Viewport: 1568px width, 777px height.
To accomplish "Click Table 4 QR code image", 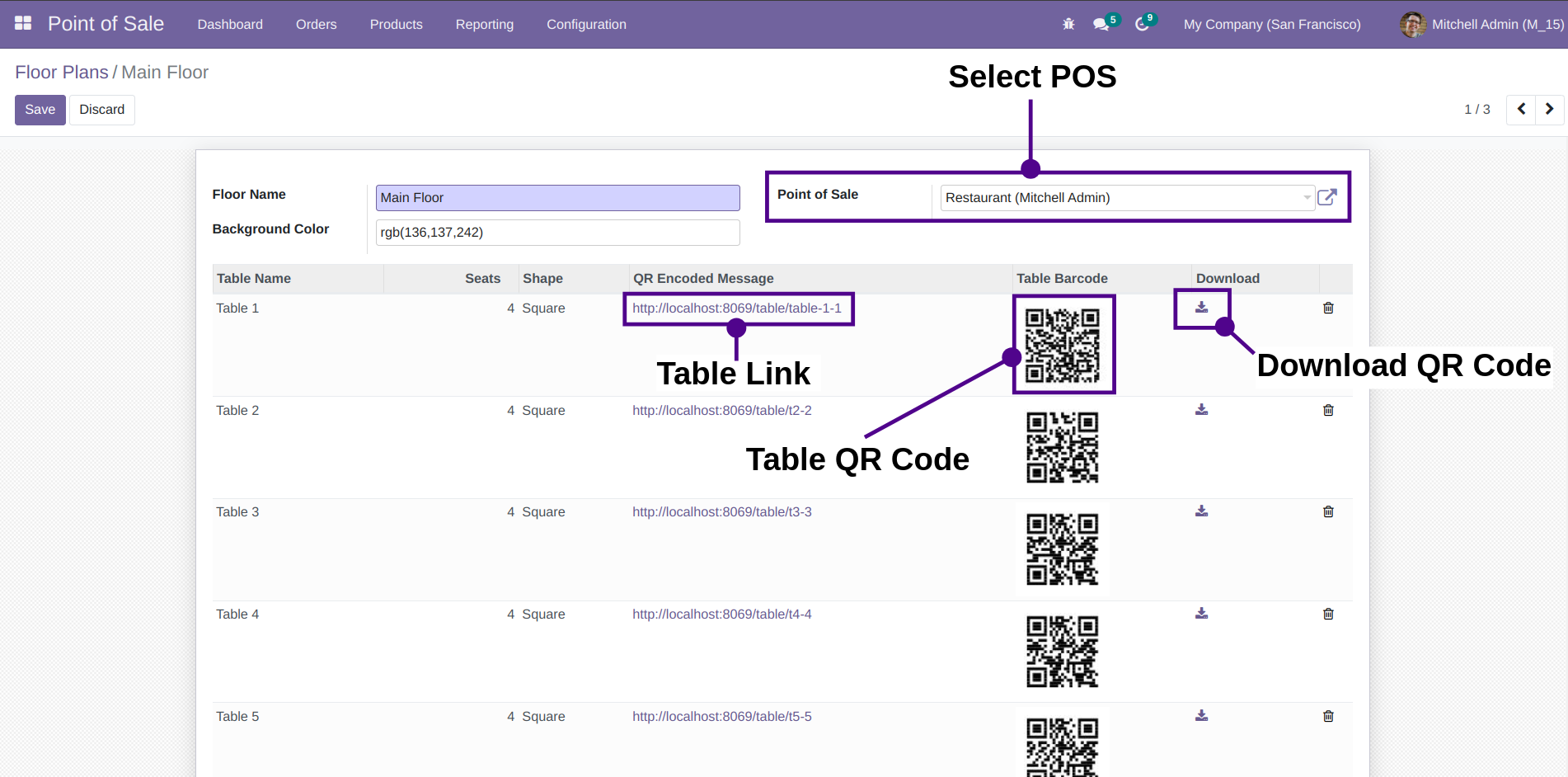I will click(x=1063, y=651).
